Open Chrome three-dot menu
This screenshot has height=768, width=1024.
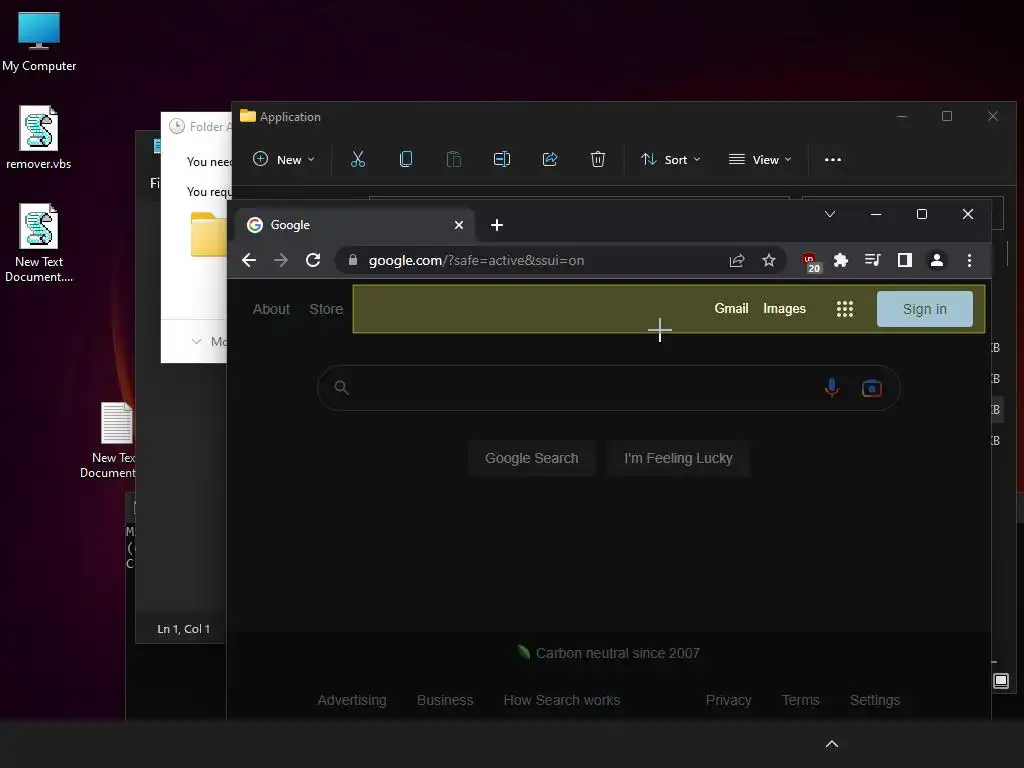click(969, 261)
